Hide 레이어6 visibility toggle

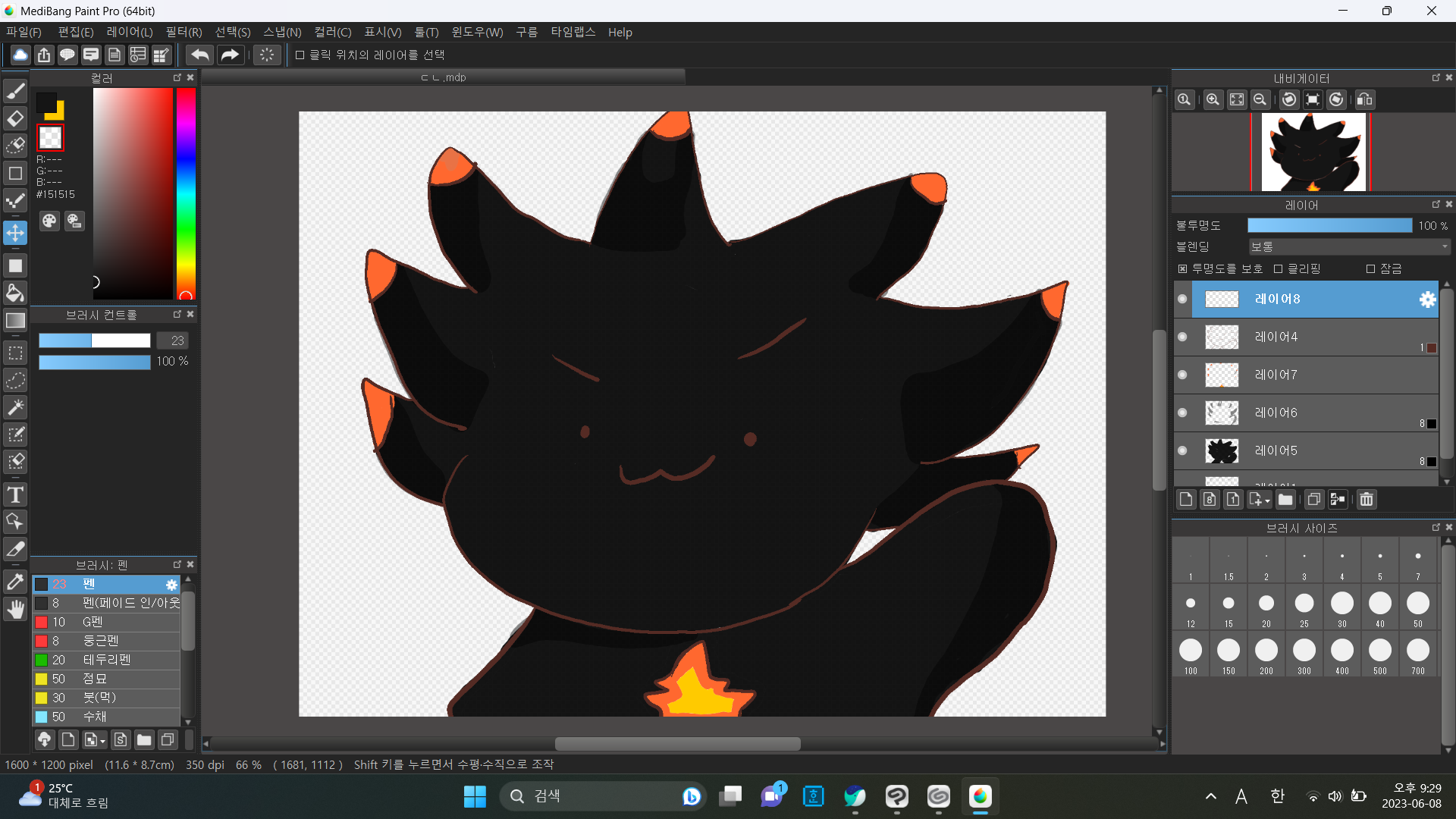[1182, 413]
